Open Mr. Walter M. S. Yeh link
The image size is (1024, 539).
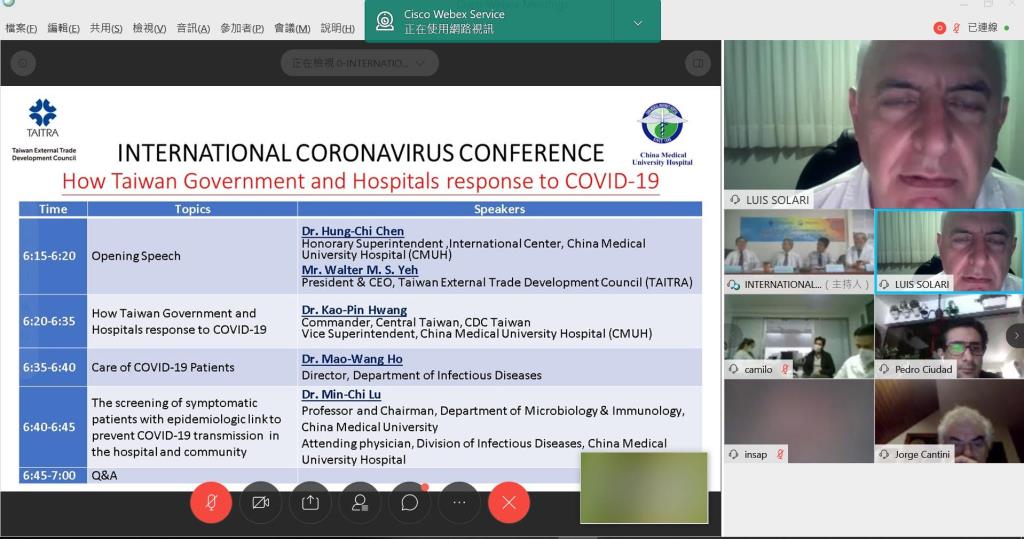(x=360, y=270)
